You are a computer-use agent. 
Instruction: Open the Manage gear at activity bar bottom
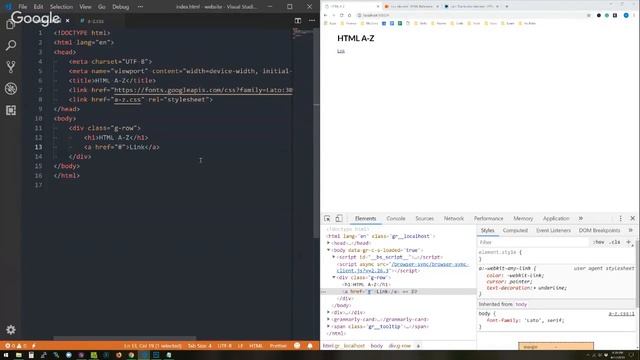click(11, 329)
